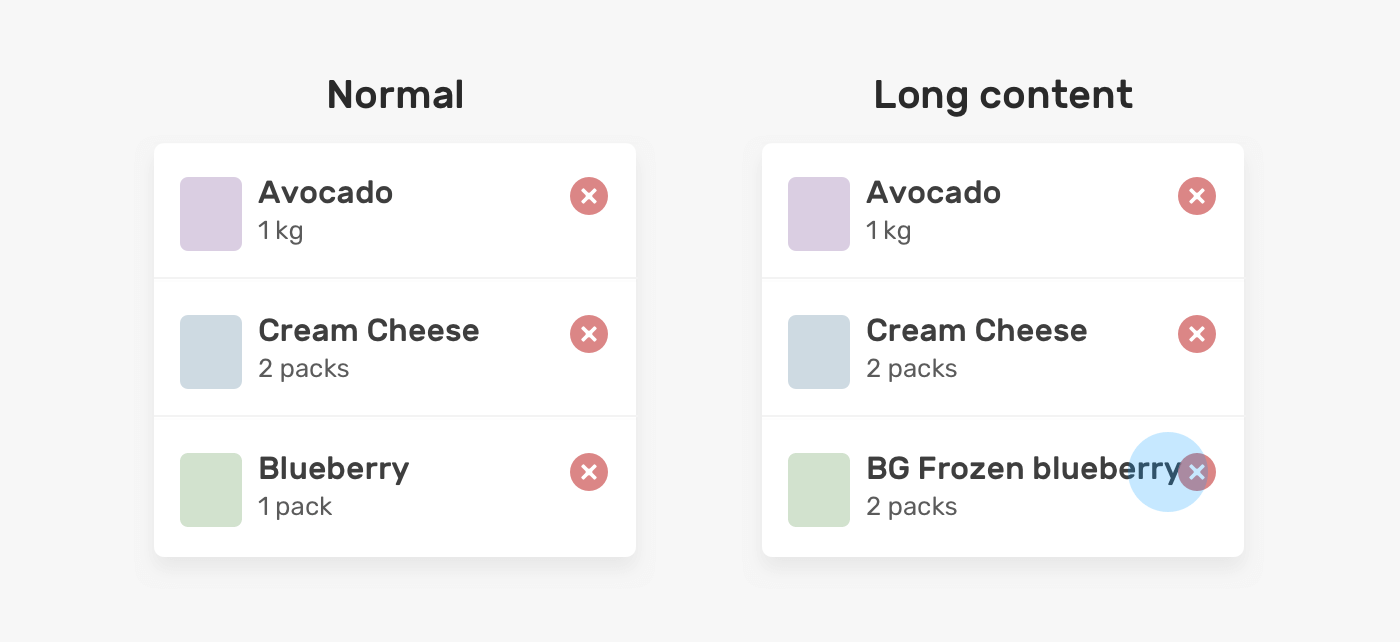
Task: Click the "Long content" heading
Action: pos(1003,96)
